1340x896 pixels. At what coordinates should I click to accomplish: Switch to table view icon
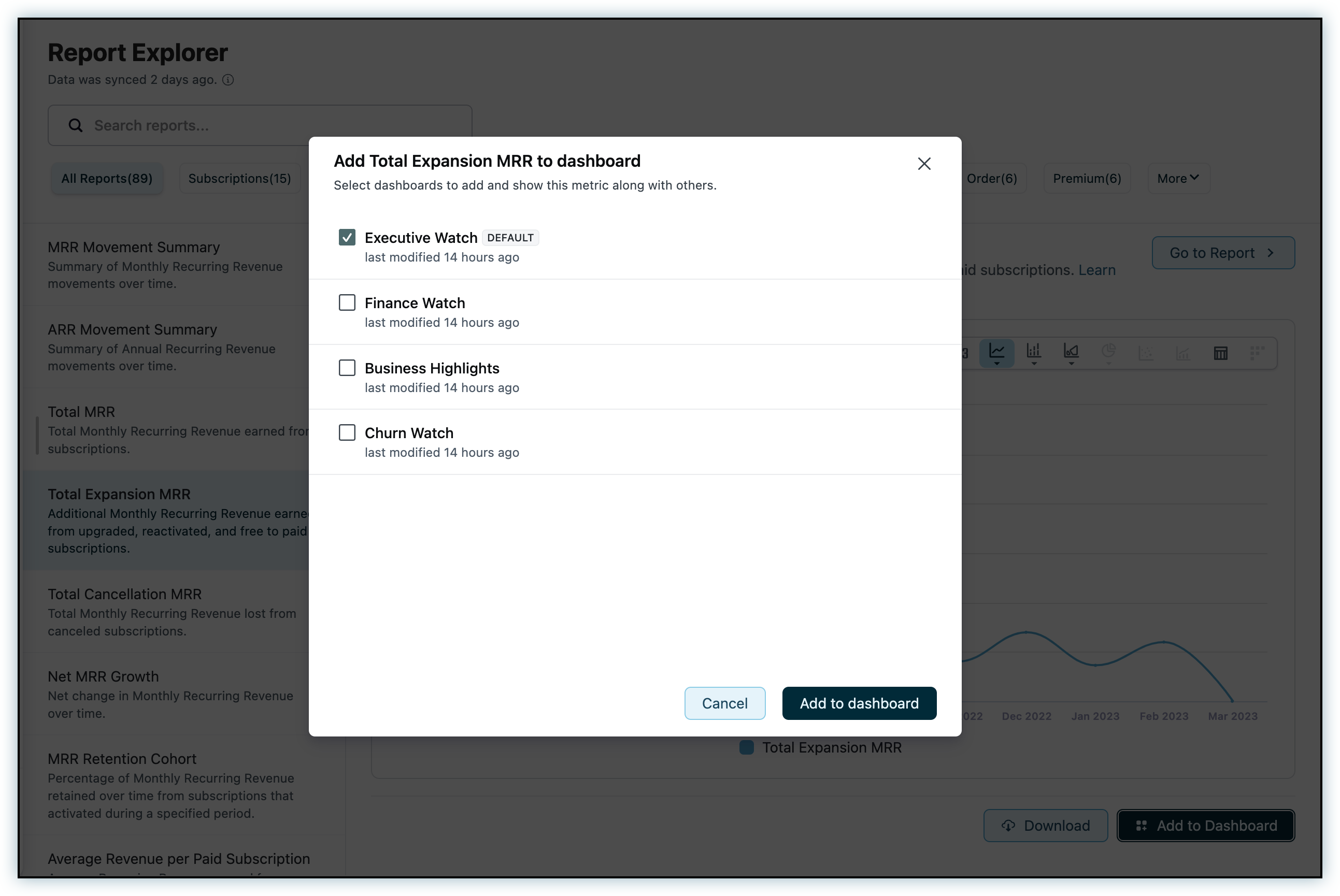point(1220,353)
